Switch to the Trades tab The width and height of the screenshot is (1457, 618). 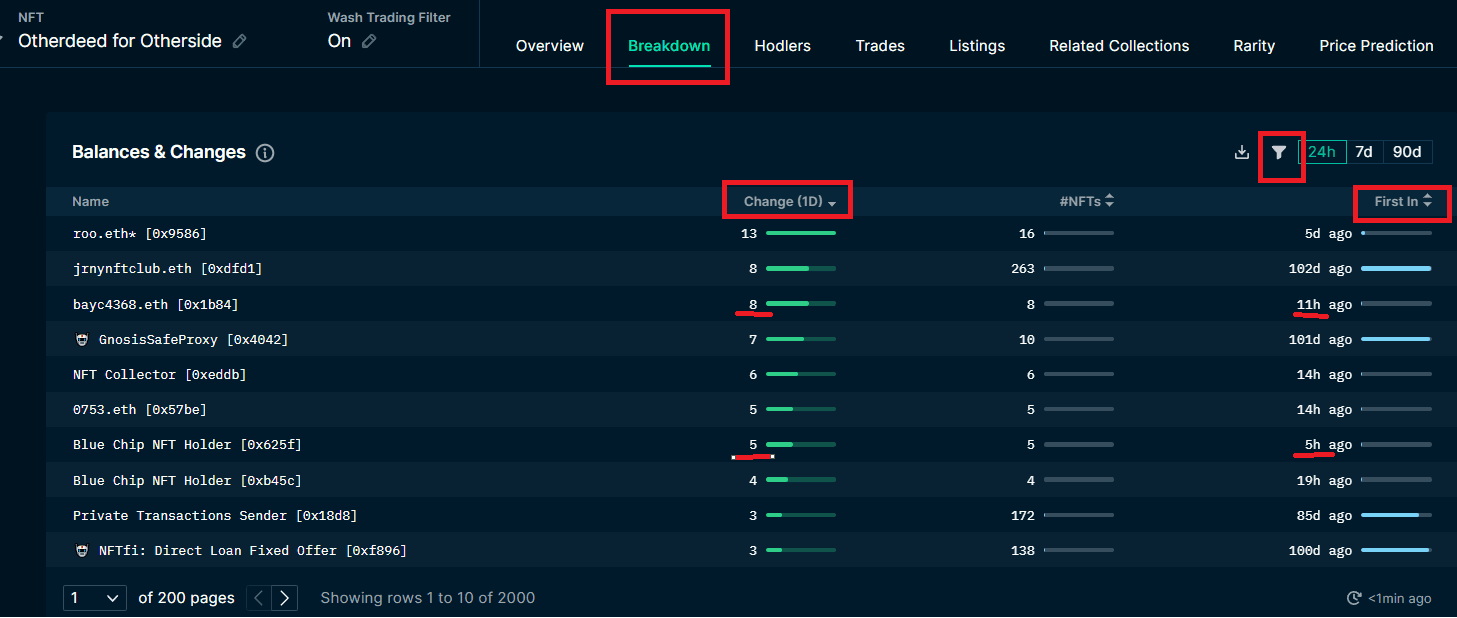point(880,46)
